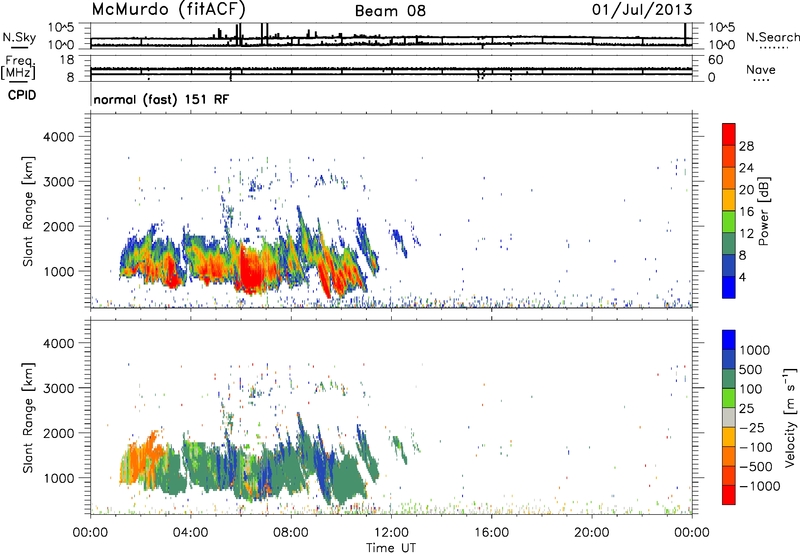The width and height of the screenshot is (800, 554).
Task: Click the 'Velocity [m s-1]' colorbar label
Action: click(790, 417)
